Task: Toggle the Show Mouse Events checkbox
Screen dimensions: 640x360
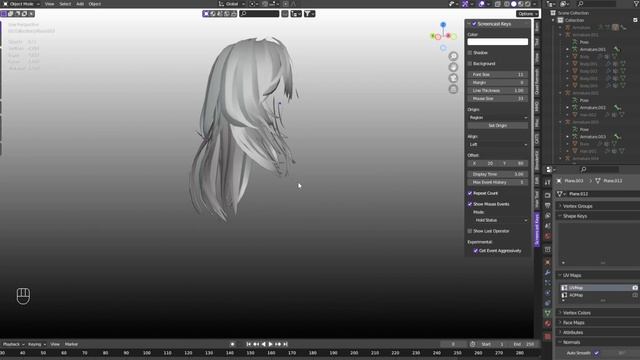Action: [470, 204]
